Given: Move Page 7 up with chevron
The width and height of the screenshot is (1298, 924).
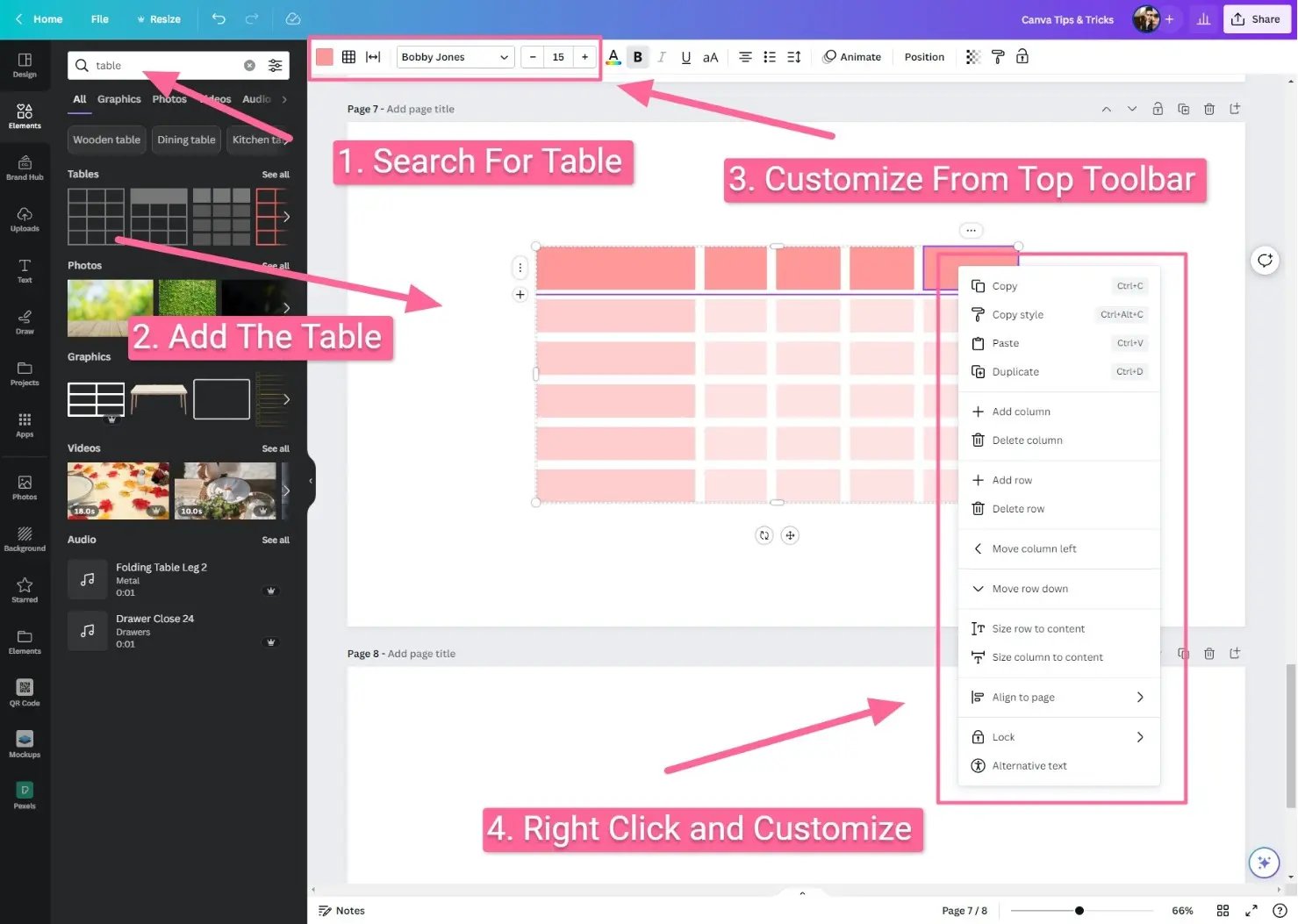Looking at the screenshot, I should [x=1107, y=109].
